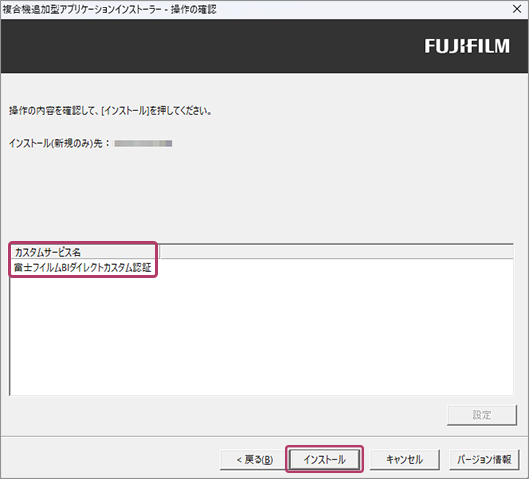Viewport: 529px width, 479px height.
Task: Click the empty column header beside カスタムサービス名
Action: pos(336,252)
